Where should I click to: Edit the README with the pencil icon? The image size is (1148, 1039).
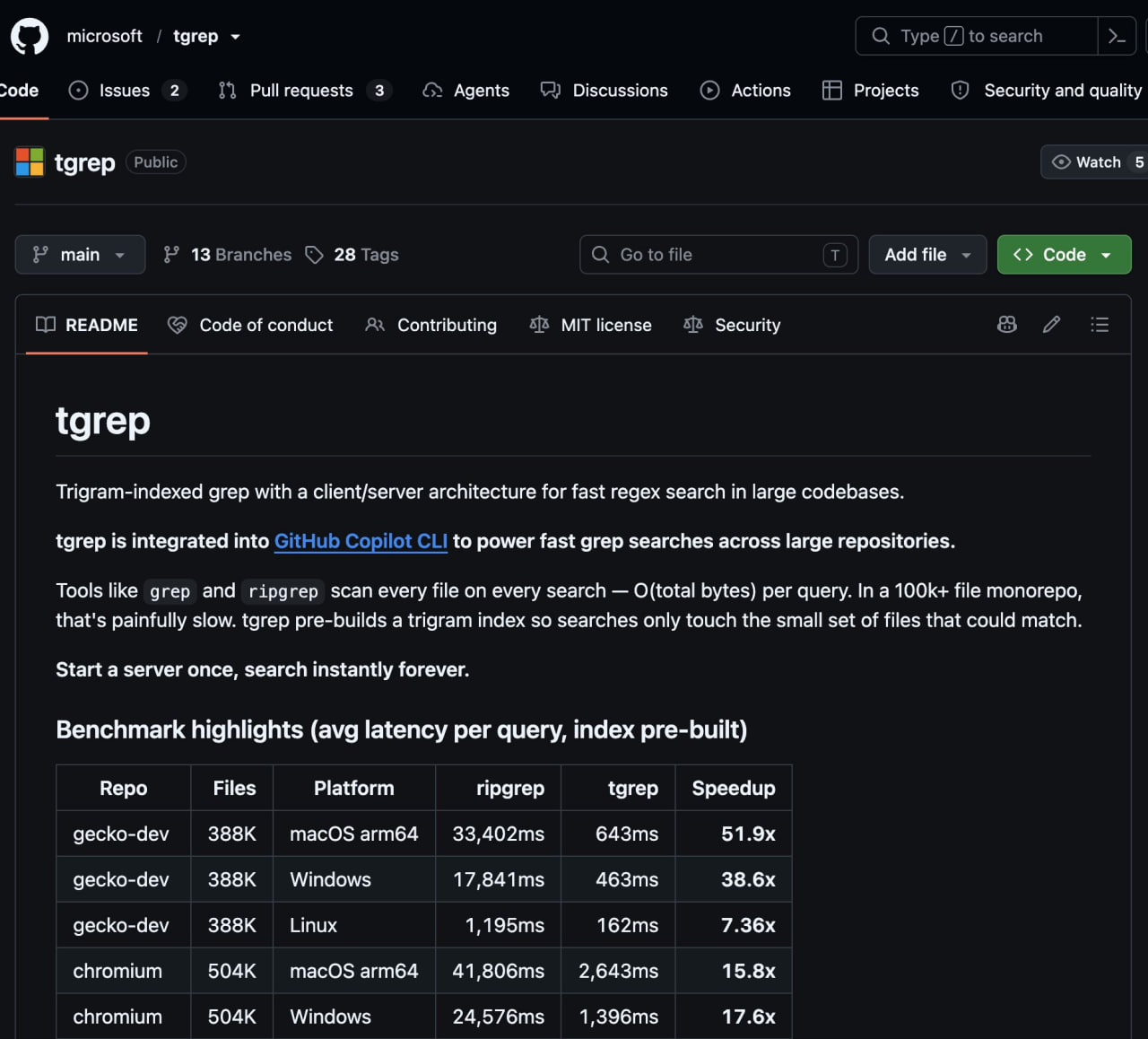click(1052, 325)
